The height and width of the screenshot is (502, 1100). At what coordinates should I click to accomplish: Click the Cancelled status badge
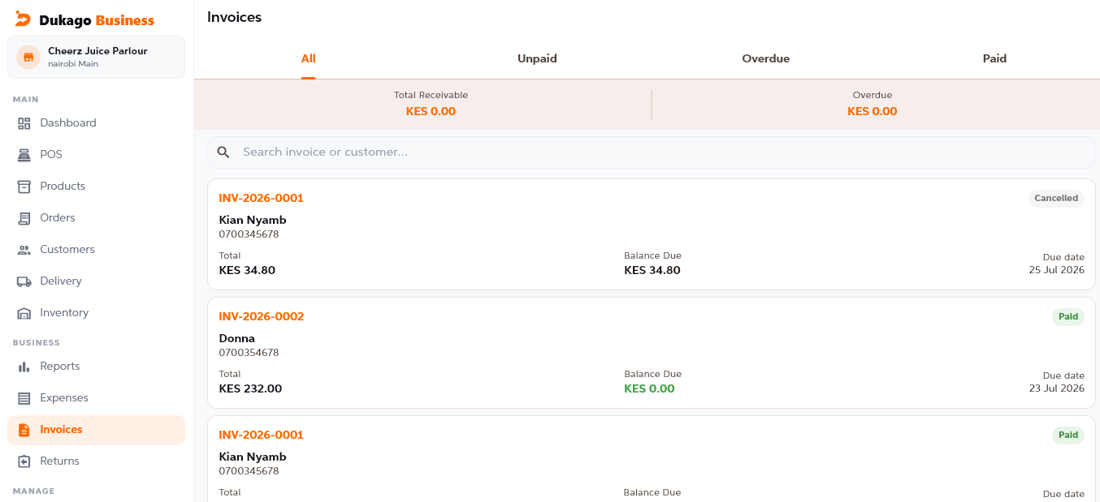point(1057,198)
